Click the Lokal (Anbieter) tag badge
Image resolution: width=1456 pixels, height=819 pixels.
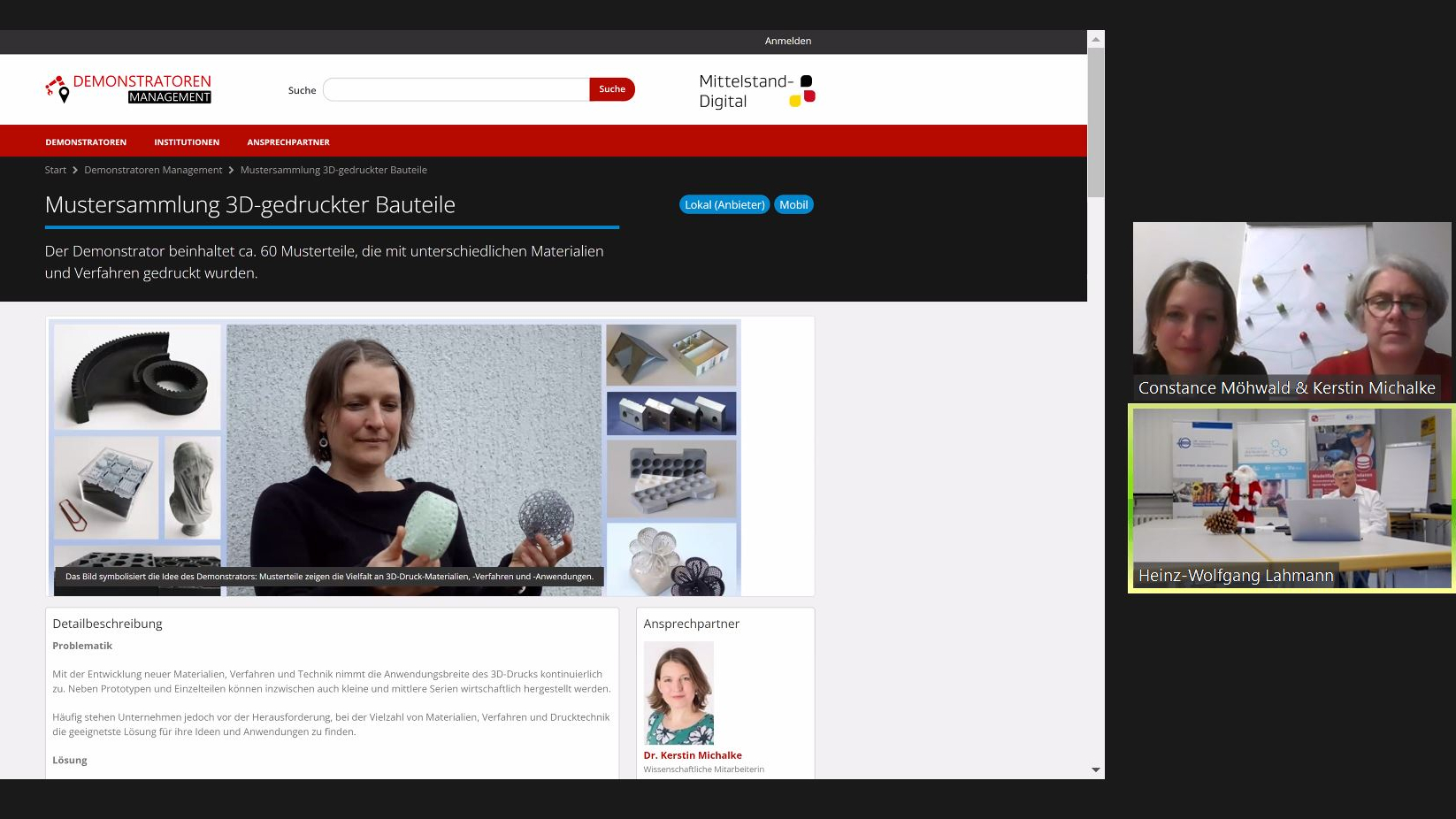pos(724,204)
